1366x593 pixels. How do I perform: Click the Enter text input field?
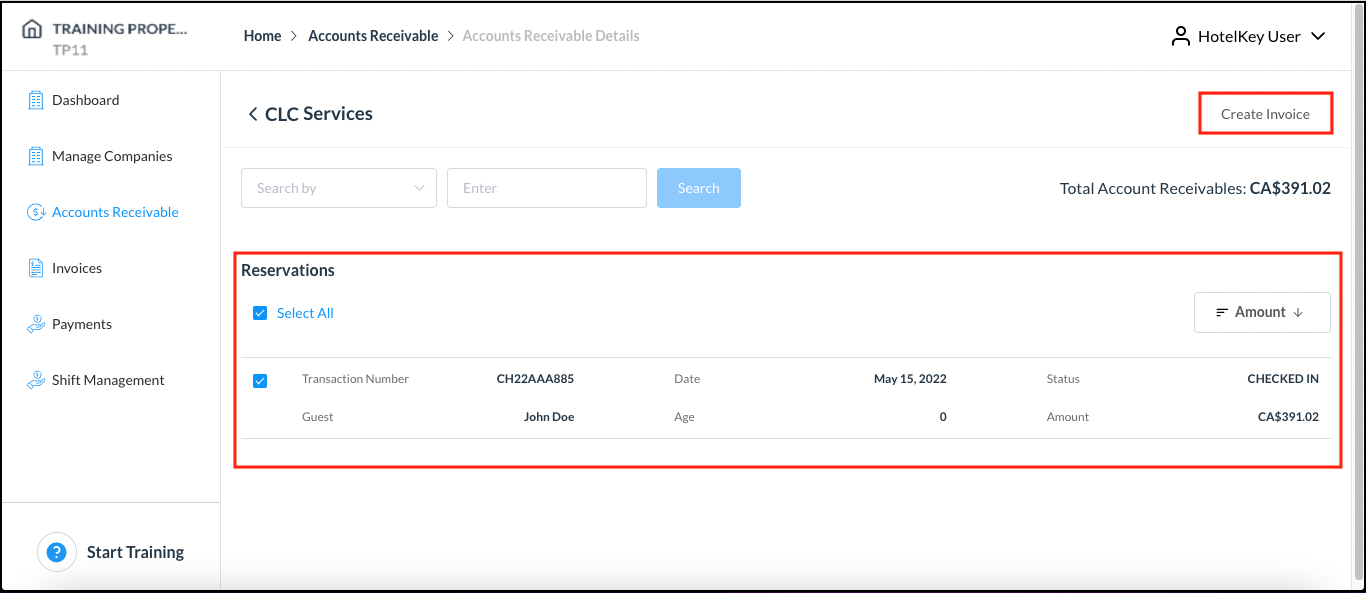[x=546, y=187]
